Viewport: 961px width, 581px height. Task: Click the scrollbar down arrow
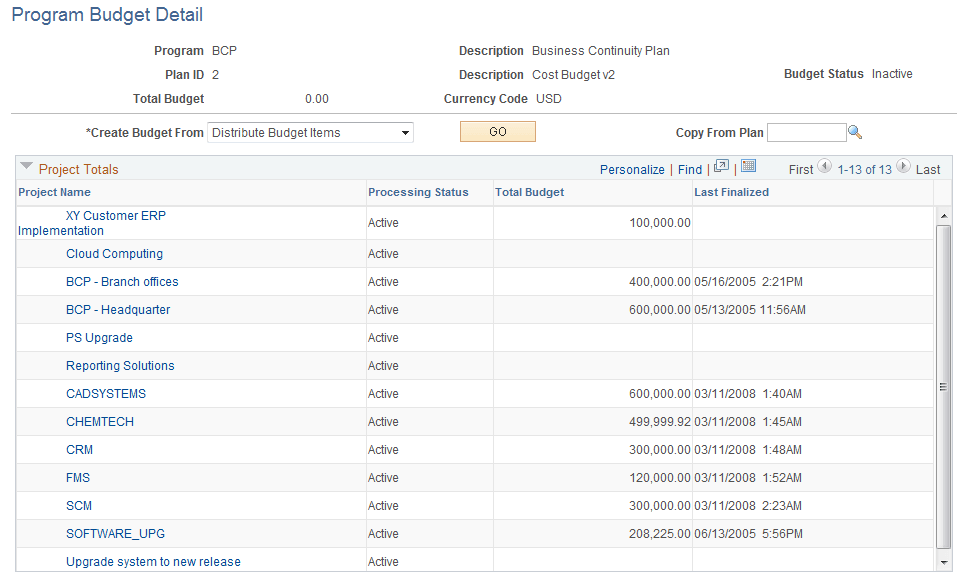pos(942,562)
